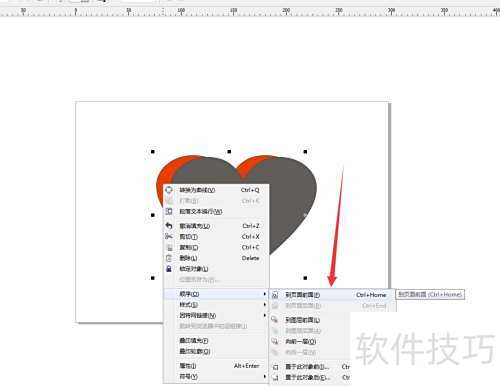Expand the Symbol (符号) submenu
The height and width of the screenshot is (386, 500).
pyautogui.click(x=216, y=377)
